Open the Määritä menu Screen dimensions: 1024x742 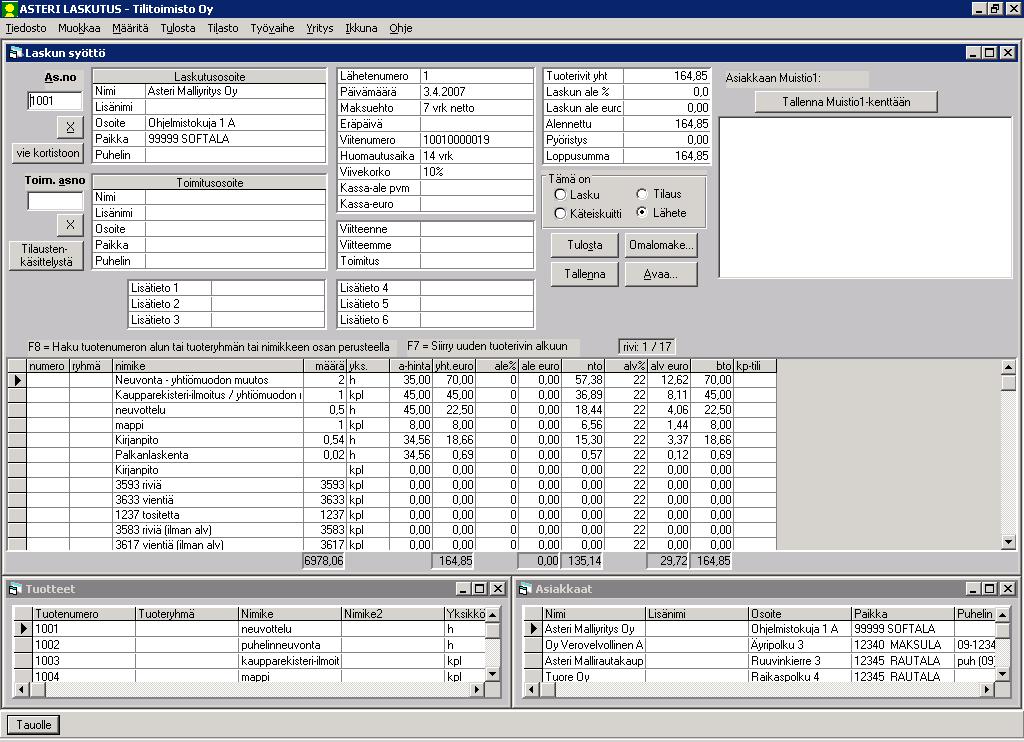click(x=130, y=28)
